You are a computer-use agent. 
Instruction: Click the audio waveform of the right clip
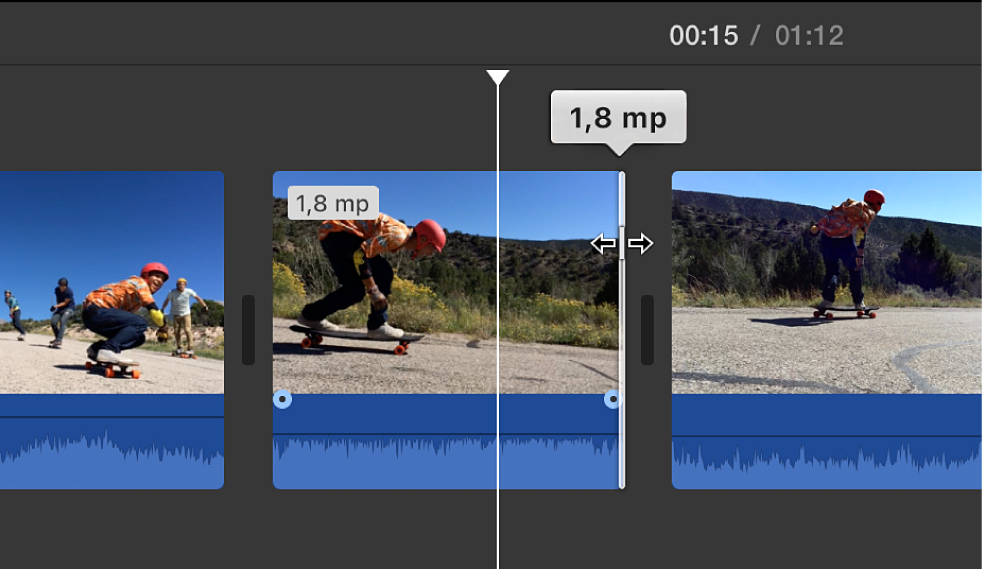click(x=826, y=461)
